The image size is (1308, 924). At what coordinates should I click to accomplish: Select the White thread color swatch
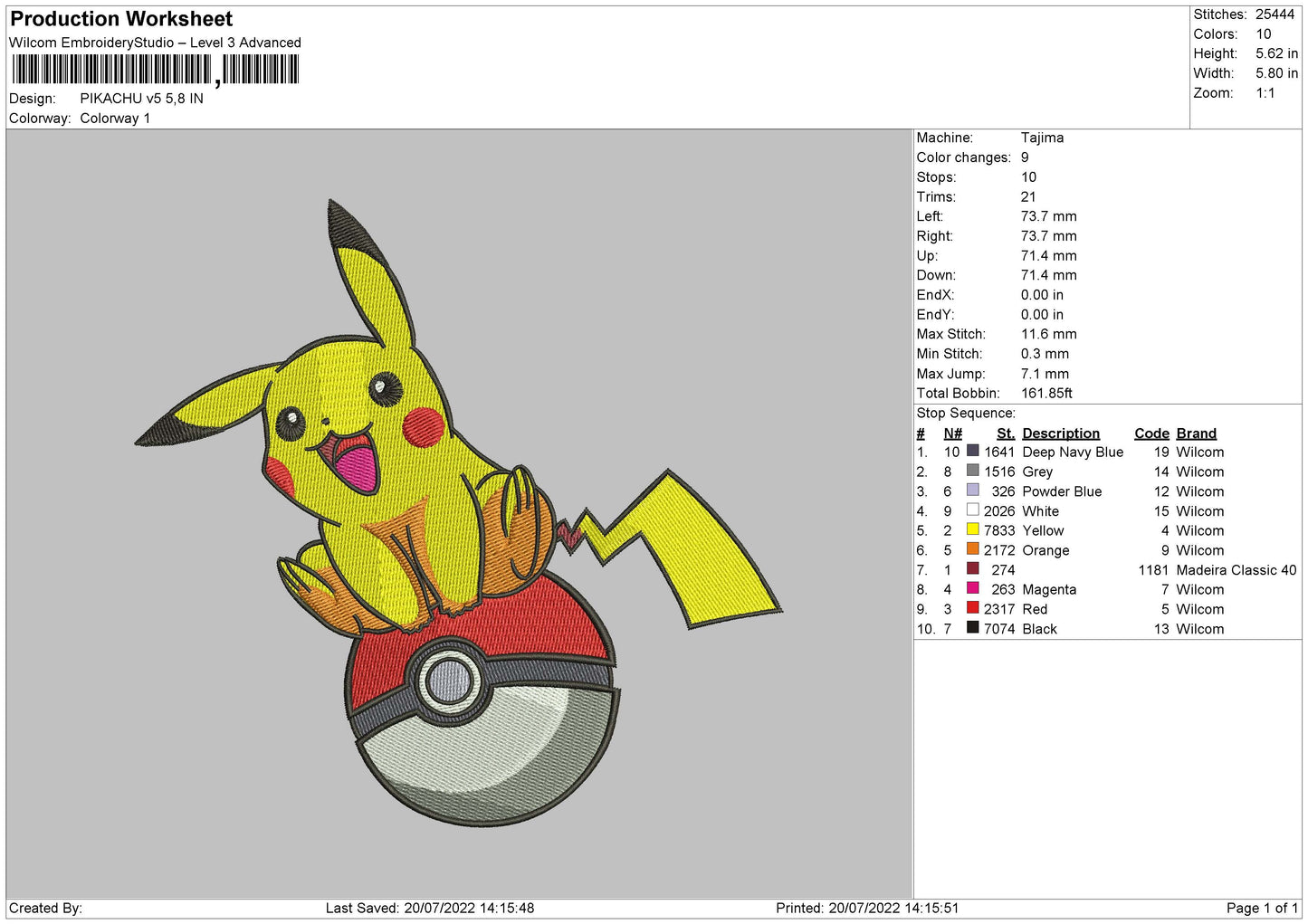point(972,510)
